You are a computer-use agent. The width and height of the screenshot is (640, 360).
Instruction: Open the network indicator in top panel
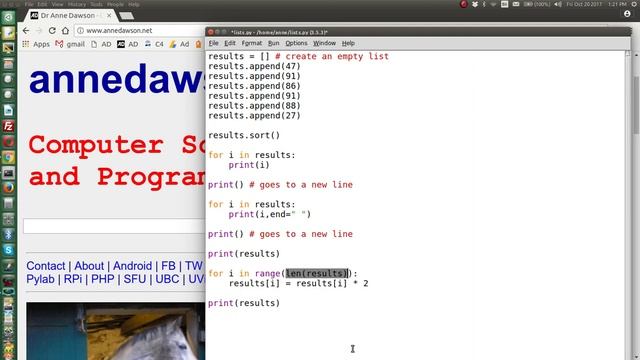tap(493, 4)
